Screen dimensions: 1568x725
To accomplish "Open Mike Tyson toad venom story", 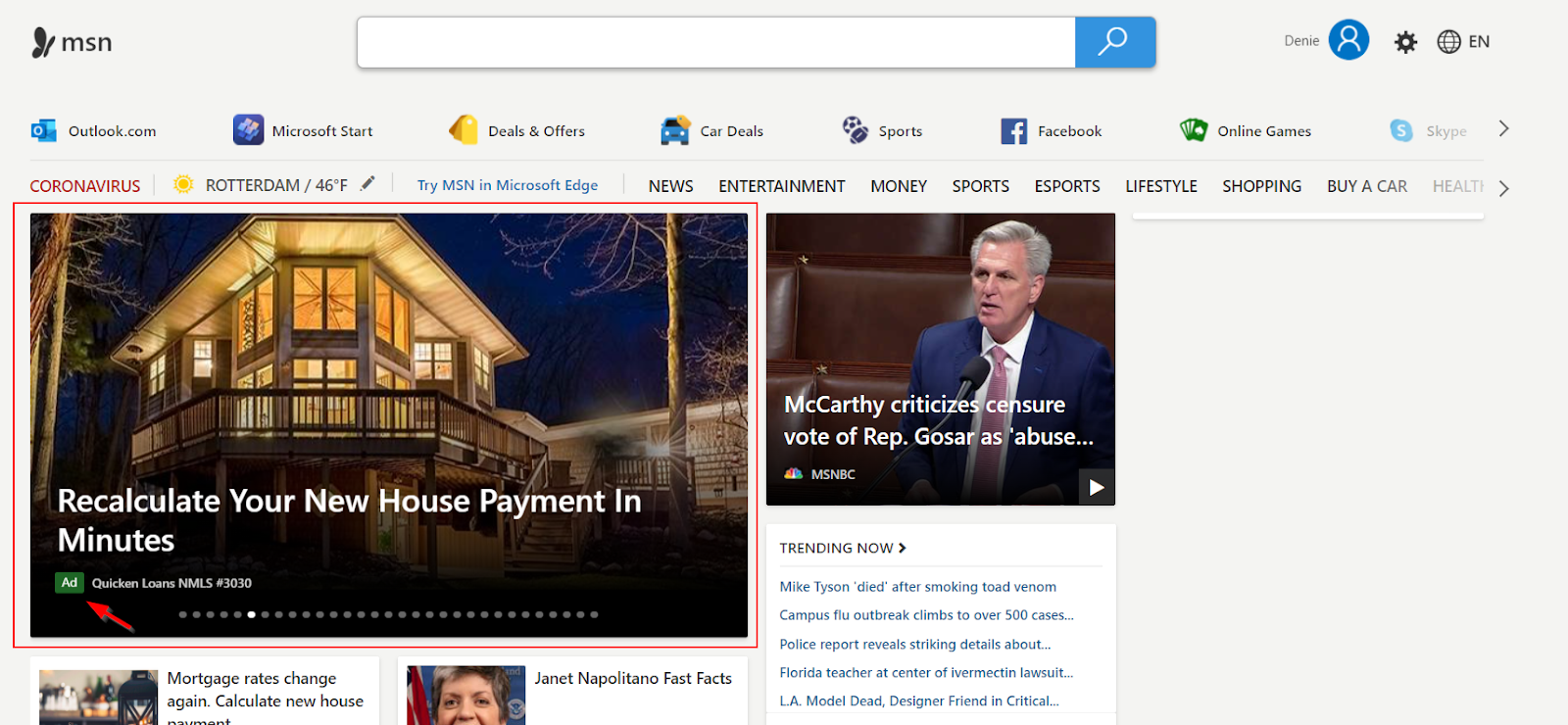I will pos(917,587).
